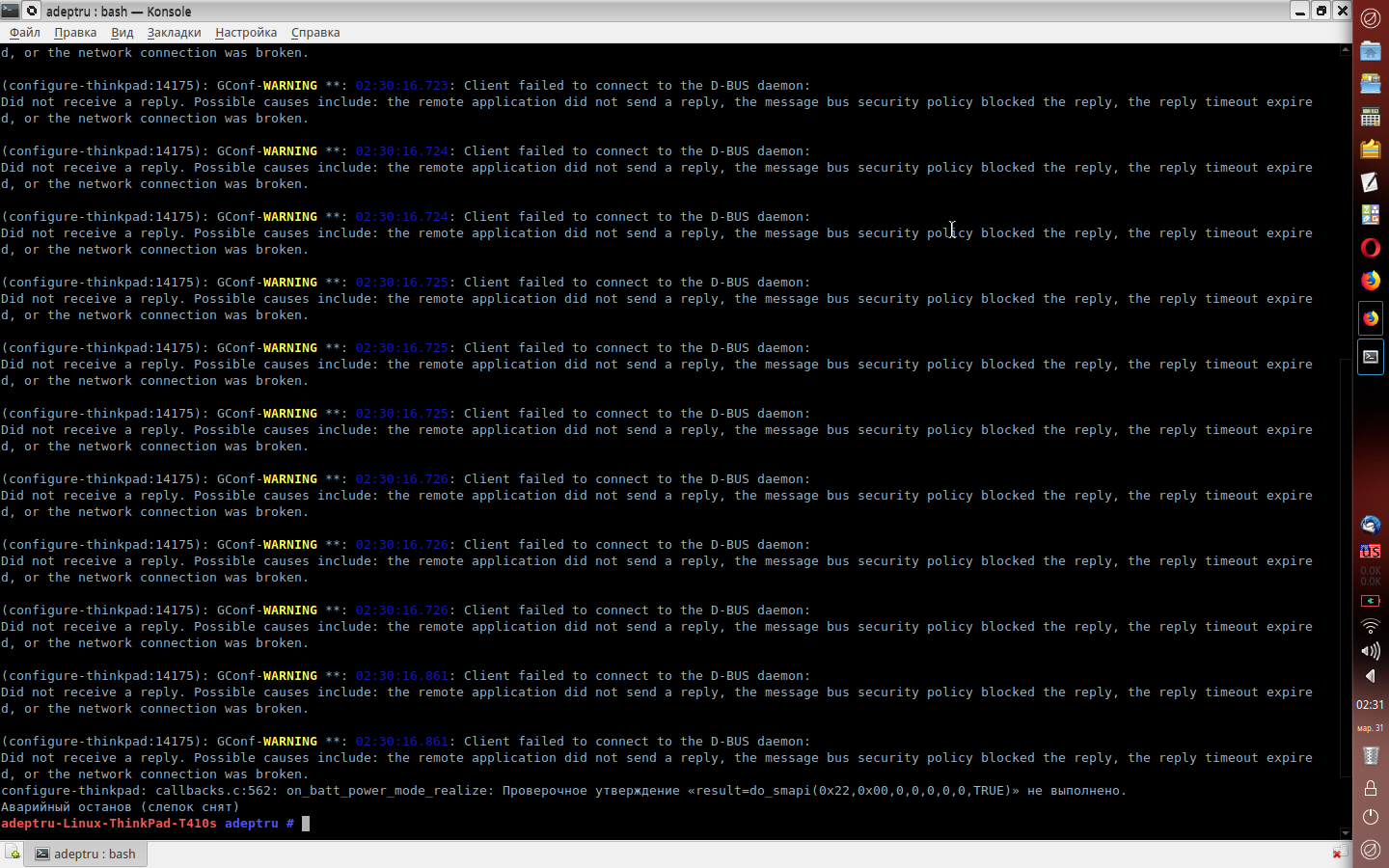Open the yellow archive box icon in panel
The image size is (1389, 868).
pos(1371,149)
